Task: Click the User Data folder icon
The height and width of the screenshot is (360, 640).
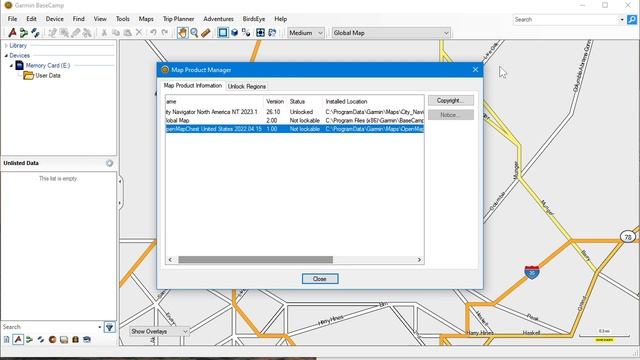Action: pyautogui.click(x=29, y=76)
